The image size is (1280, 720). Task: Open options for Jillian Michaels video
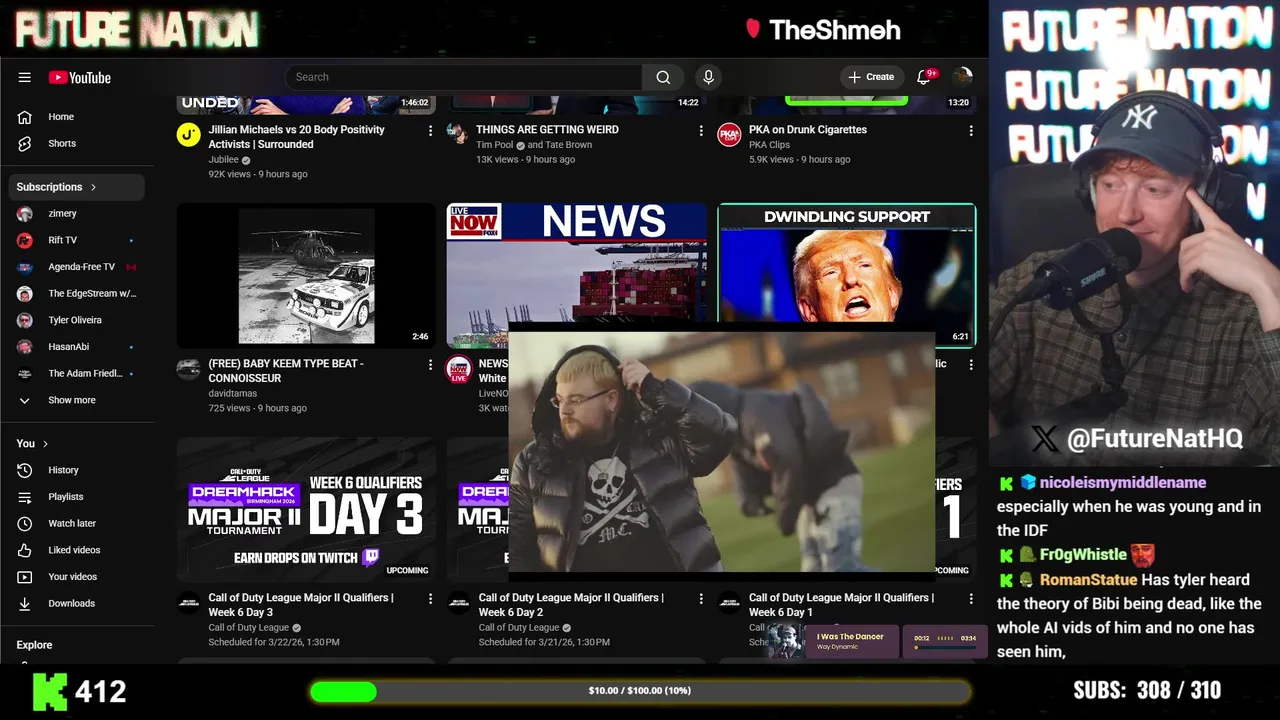click(431, 131)
